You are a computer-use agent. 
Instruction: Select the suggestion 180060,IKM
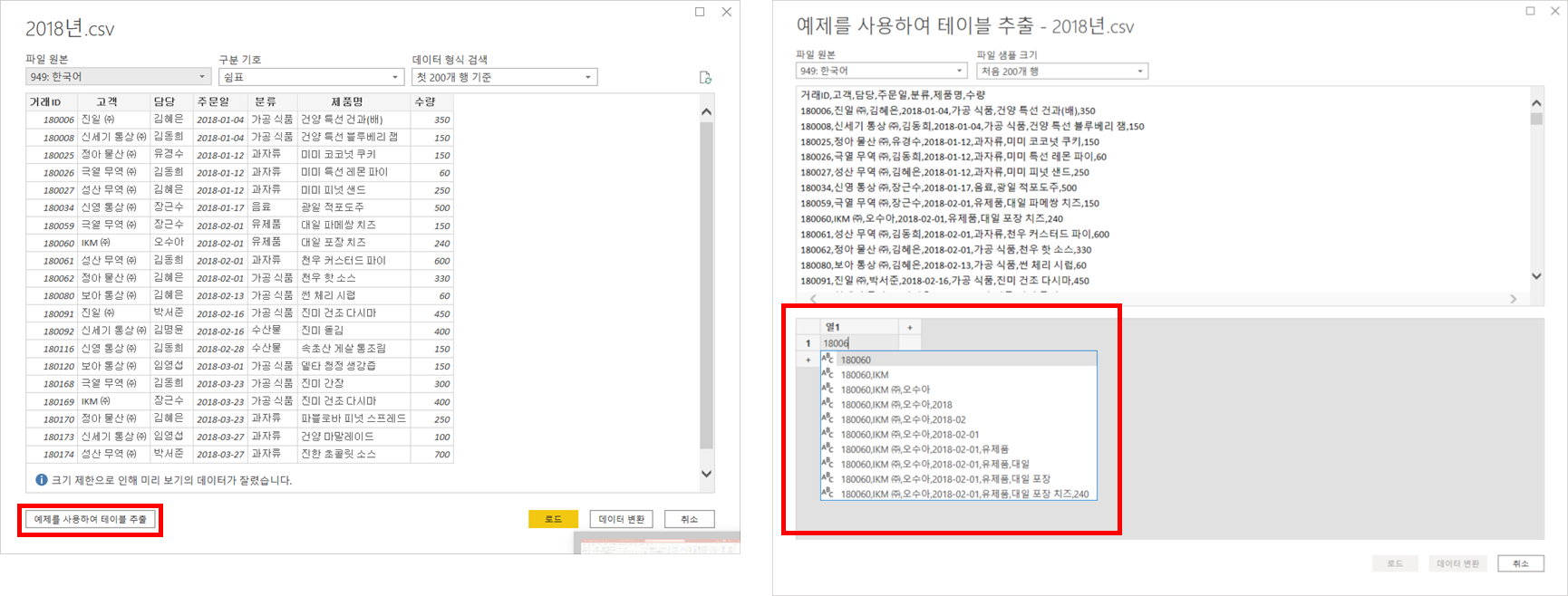pos(959,374)
